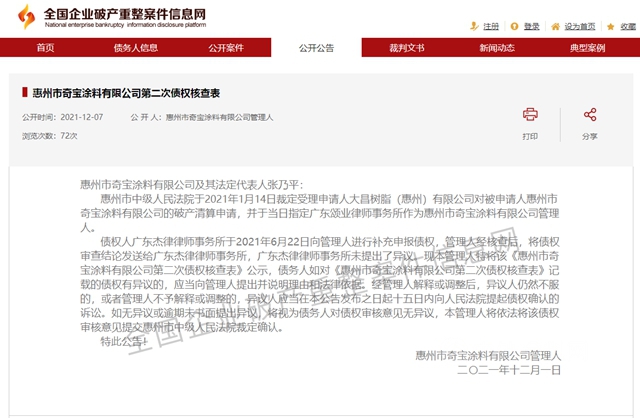Click the English subtitle National enterprise bankruptcy

125,25
